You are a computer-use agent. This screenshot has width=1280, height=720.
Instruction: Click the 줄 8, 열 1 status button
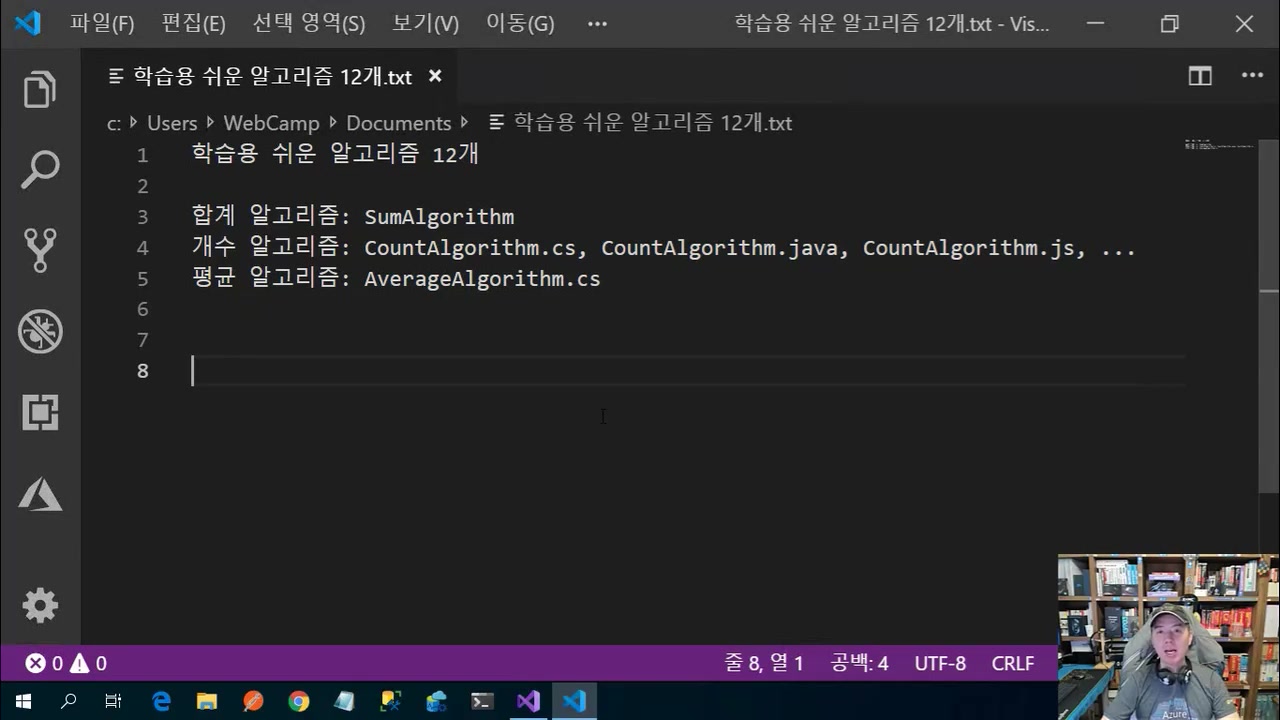click(x=764, y=663)
